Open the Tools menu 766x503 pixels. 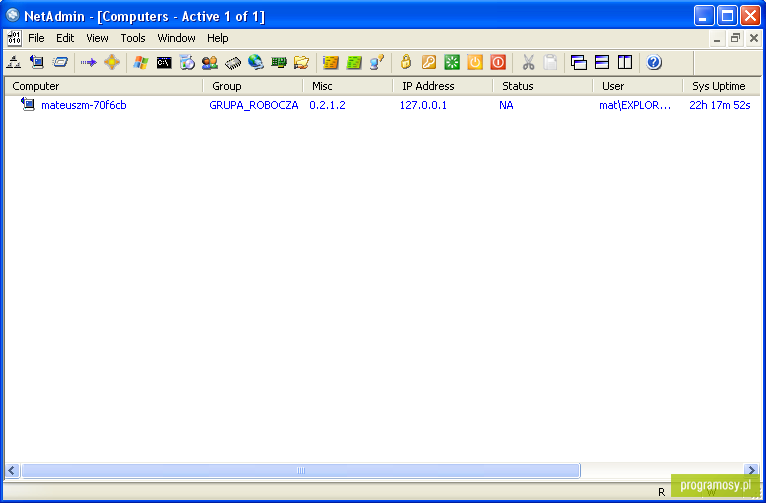133,38
